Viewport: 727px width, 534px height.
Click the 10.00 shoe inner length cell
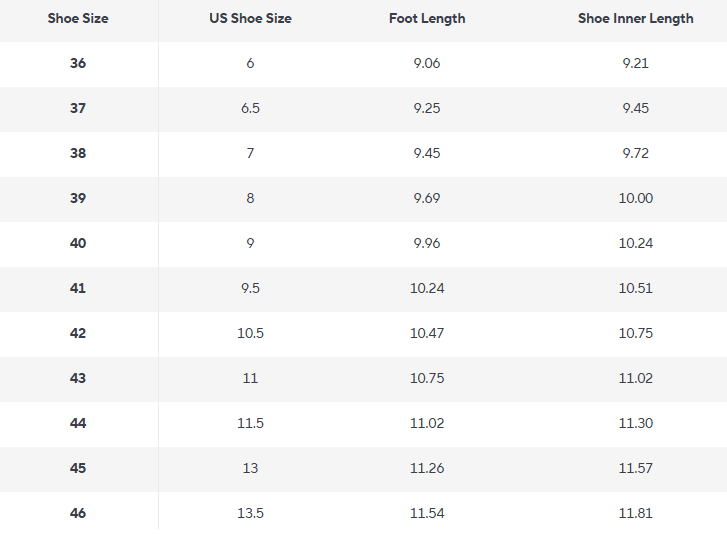coord(636,198)
